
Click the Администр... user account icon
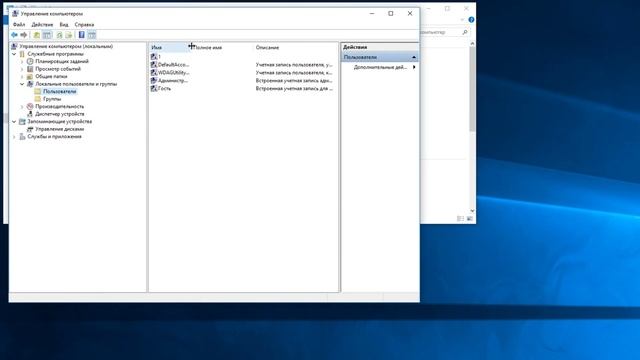coord(154,80)
